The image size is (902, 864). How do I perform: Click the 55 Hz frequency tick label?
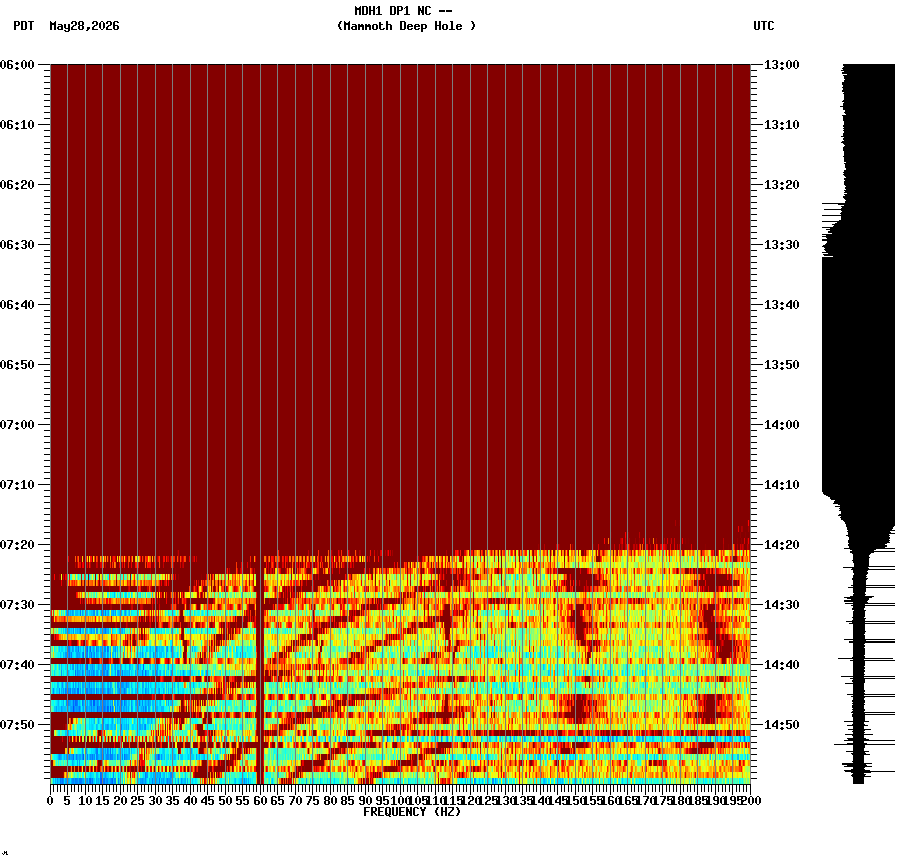243,801
